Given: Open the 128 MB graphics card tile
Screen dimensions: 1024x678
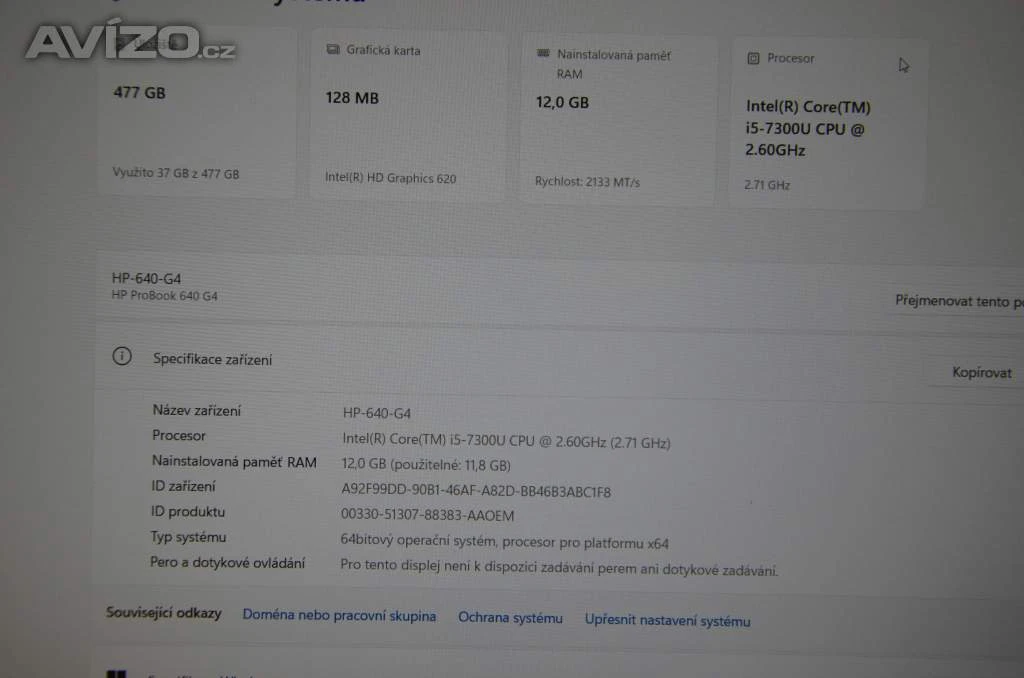Looking at the screenshot, I should click(x=408, y=115).
